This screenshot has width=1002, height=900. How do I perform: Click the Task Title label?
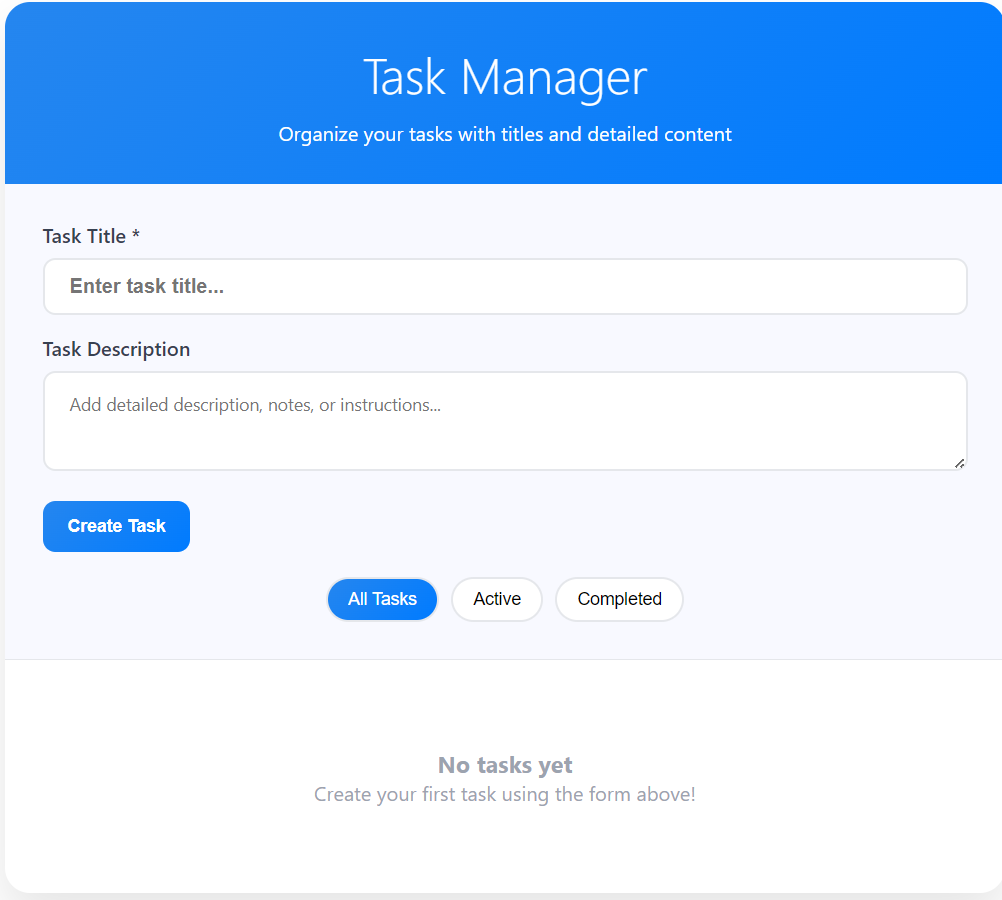coord(84,236)
